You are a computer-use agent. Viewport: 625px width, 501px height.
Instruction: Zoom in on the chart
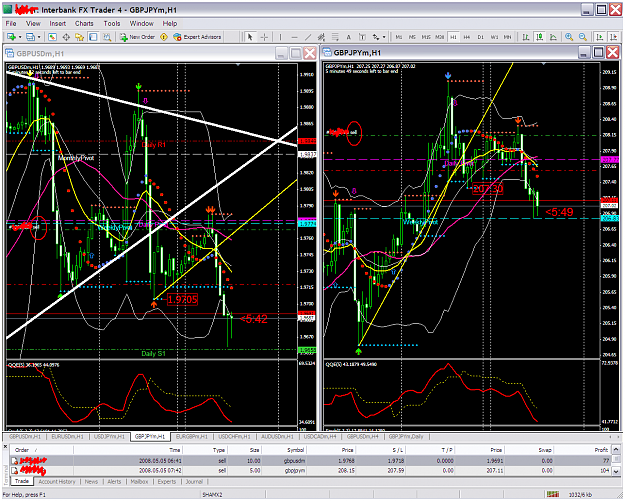click(x=569, y=37)
